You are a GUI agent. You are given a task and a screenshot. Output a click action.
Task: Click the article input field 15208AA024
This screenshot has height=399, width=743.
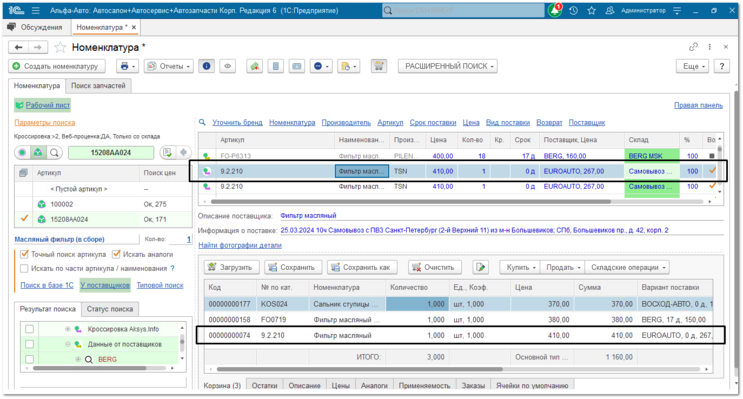(x=111, y=153)
